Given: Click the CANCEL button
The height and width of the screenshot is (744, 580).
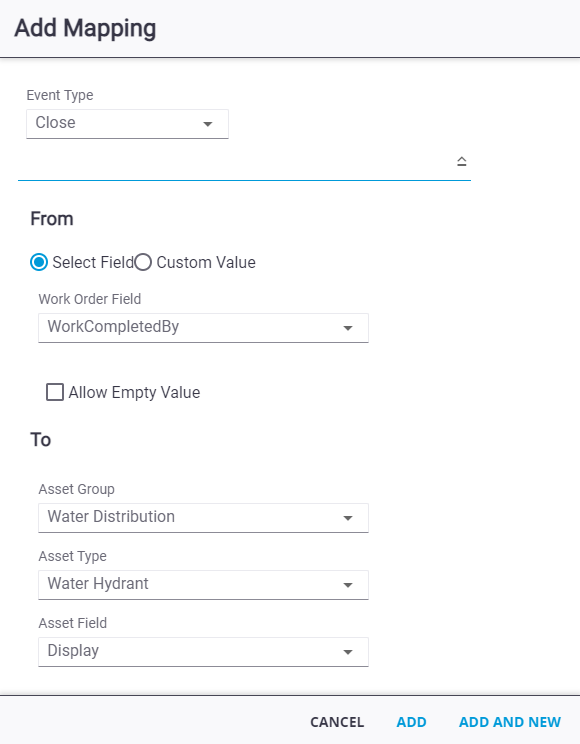Looking at the screenshot, I should [x=337, y=722].
